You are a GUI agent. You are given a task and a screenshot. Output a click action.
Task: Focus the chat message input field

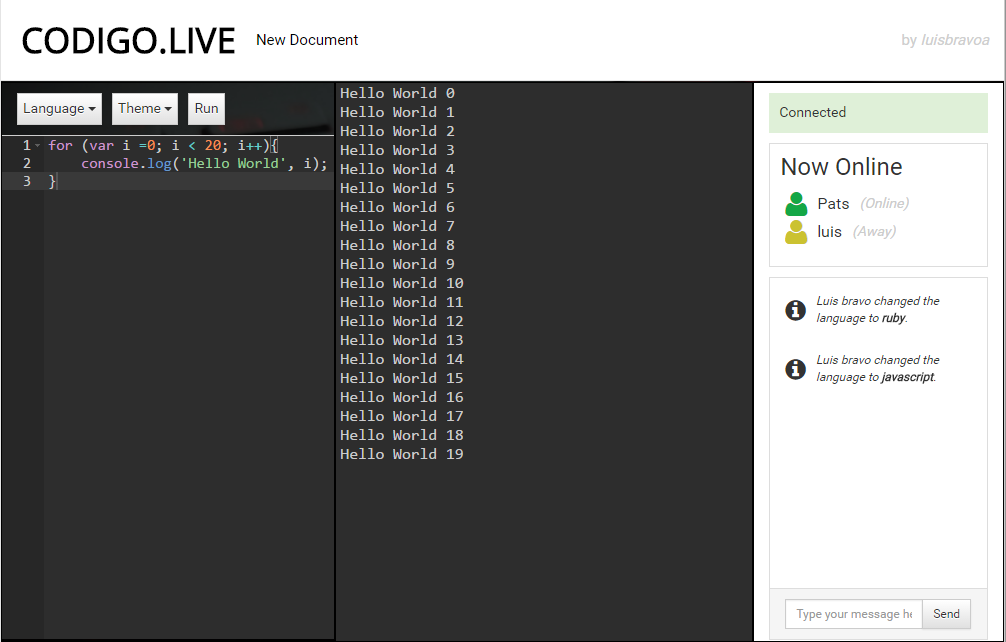point(853,614)
